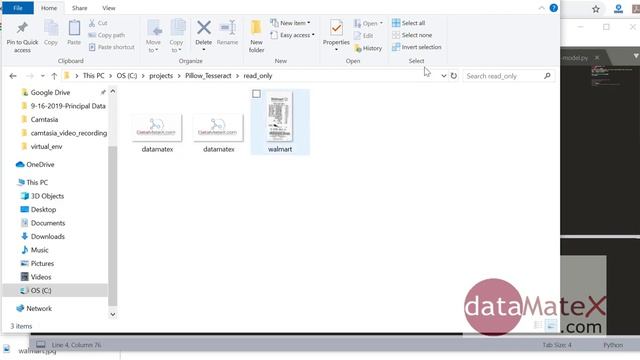Switch to the Share tab
The width and height of the screenshot is (640, 360).
(x=80, y=8)
